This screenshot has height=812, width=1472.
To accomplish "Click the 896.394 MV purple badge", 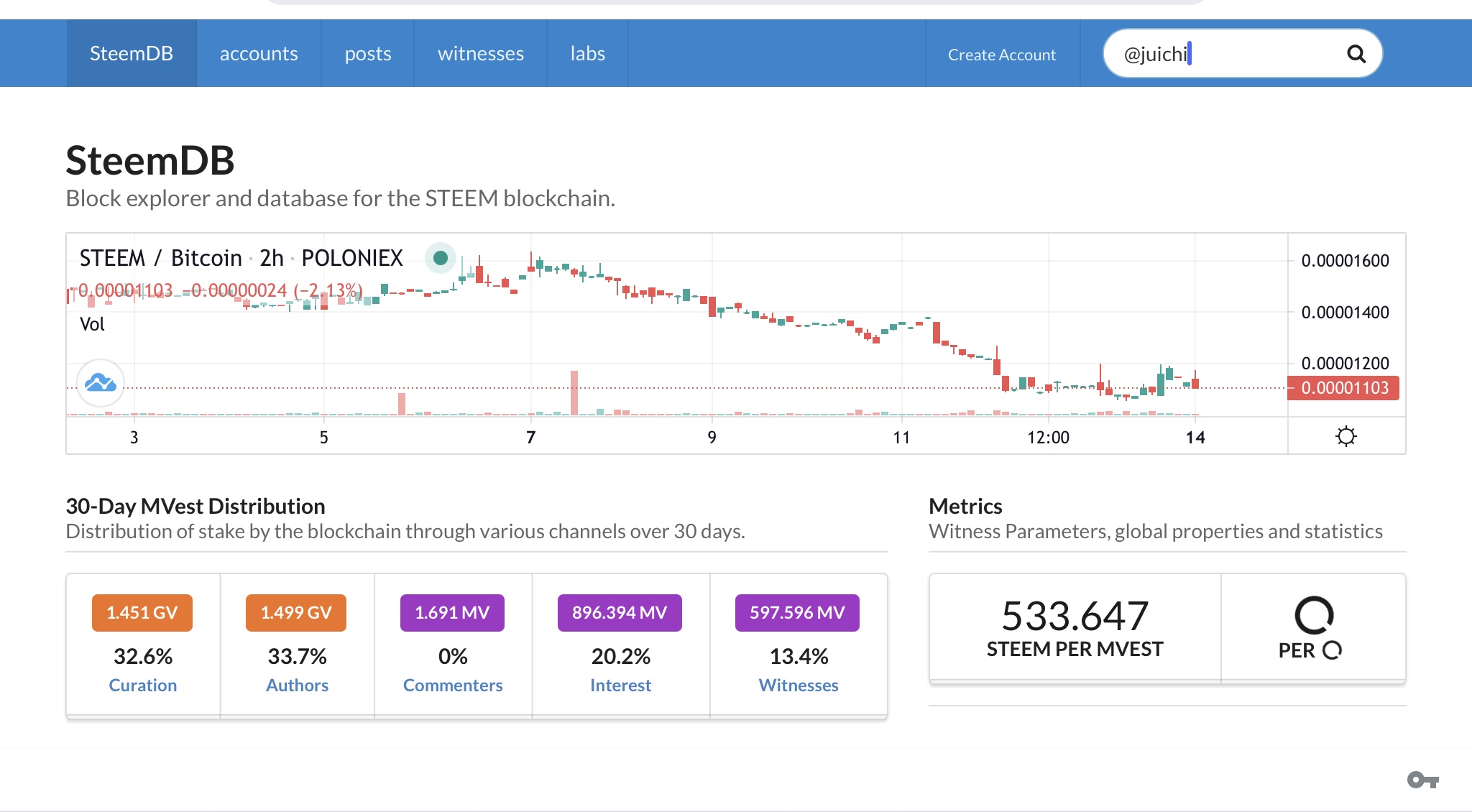I will tap(620, 613).
